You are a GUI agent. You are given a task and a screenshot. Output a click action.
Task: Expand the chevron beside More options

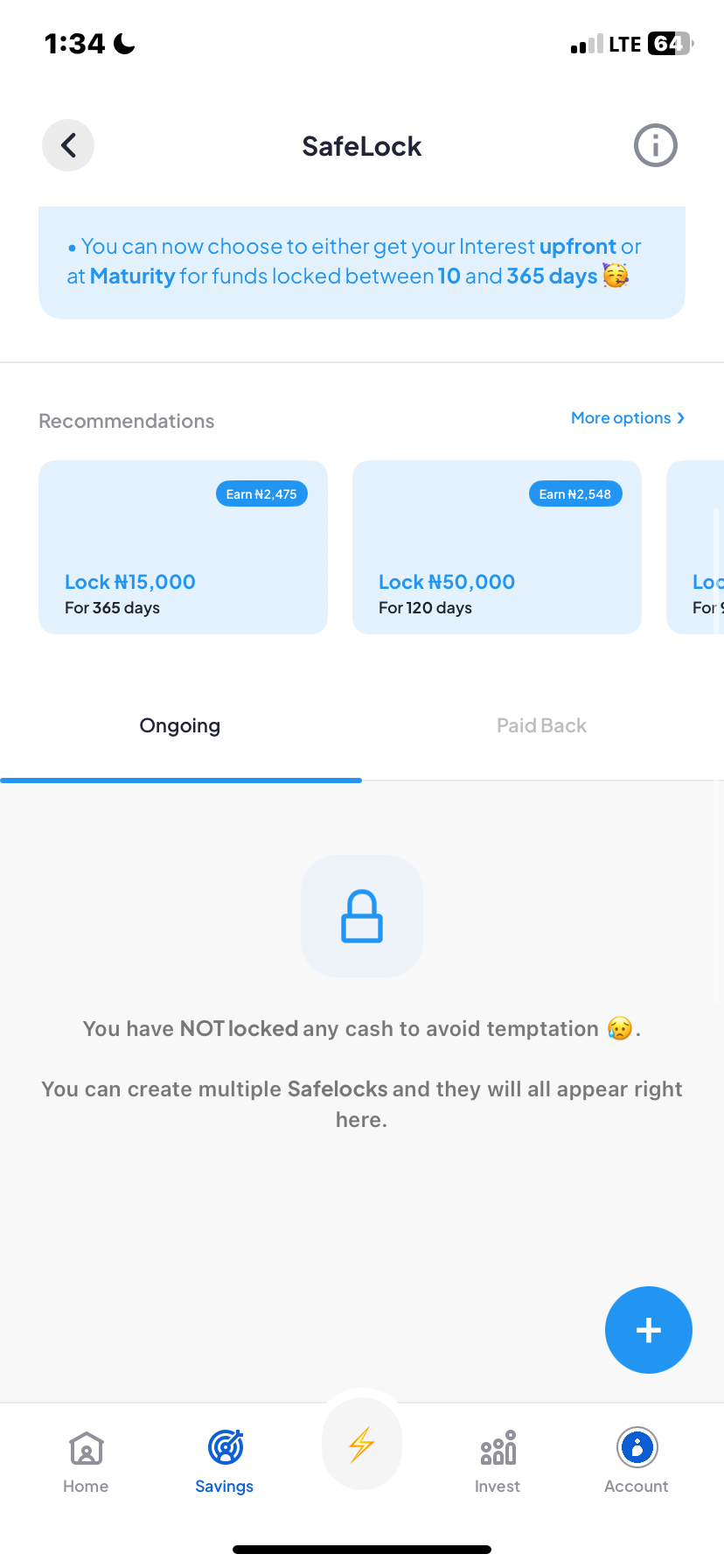(x=682, y=418)
